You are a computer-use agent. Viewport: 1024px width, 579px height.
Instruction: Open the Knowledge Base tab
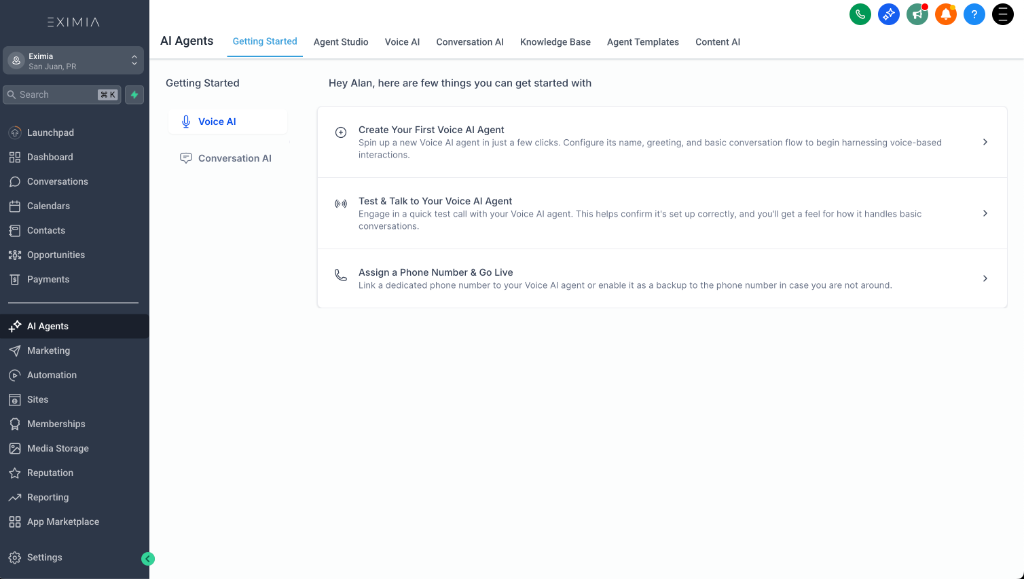click(555, 42)
